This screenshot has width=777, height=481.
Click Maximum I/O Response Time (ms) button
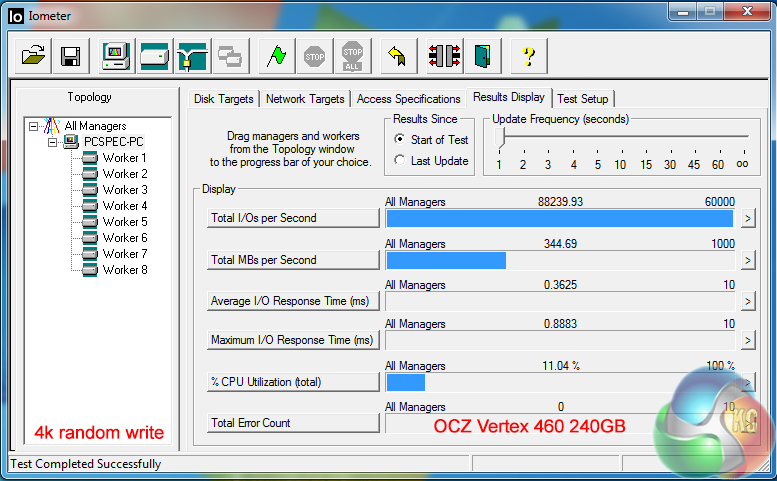[x=293, y=340]
